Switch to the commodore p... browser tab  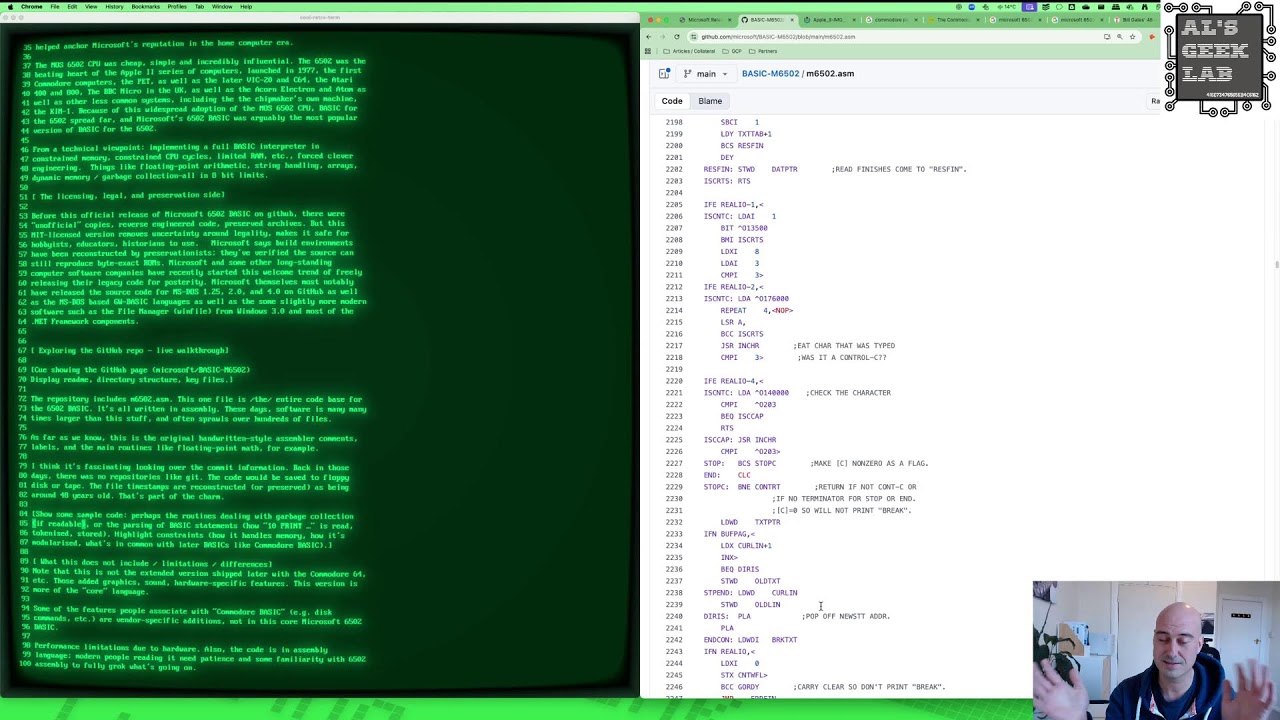click(x=892, y=20)
